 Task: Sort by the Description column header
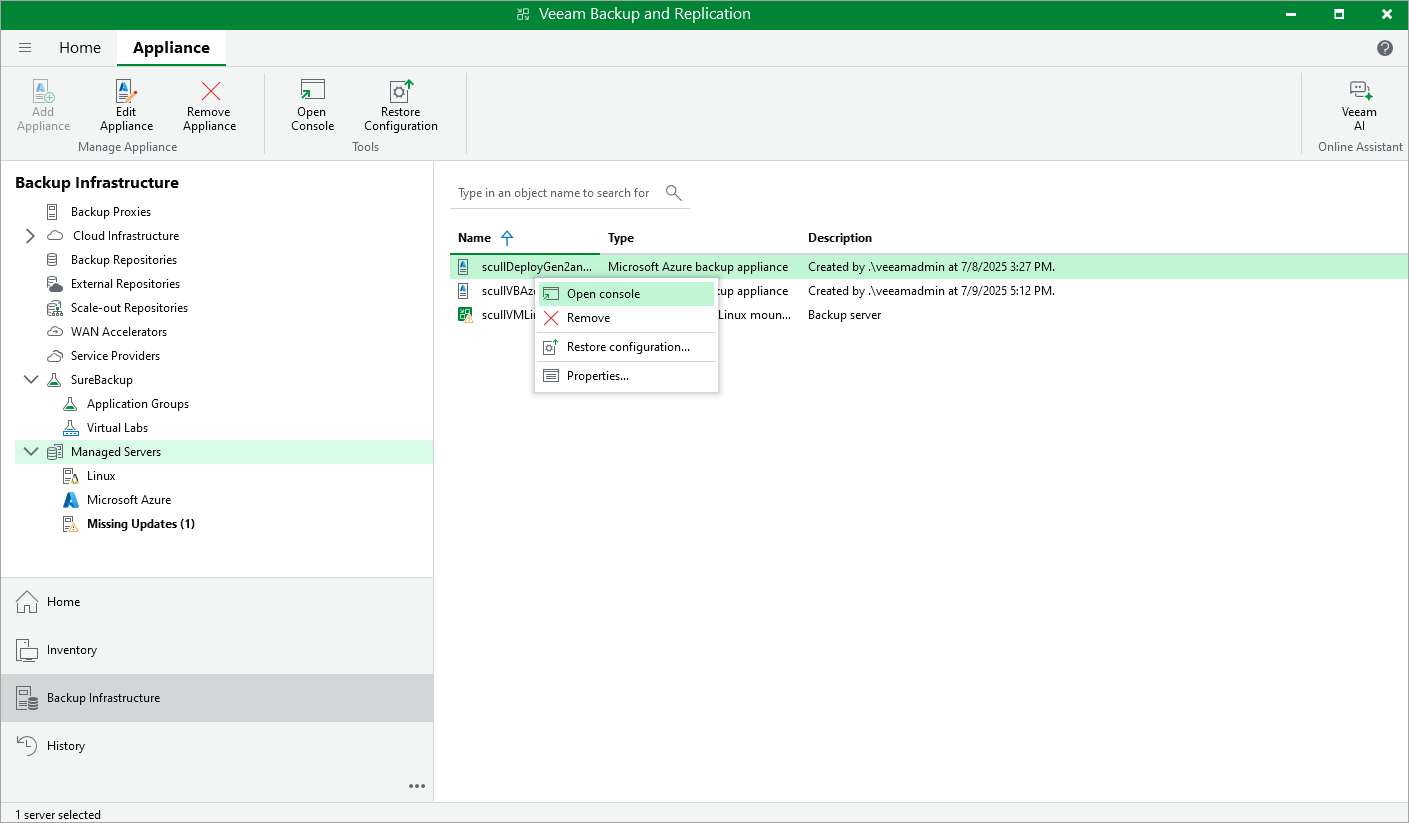[840, 238]
